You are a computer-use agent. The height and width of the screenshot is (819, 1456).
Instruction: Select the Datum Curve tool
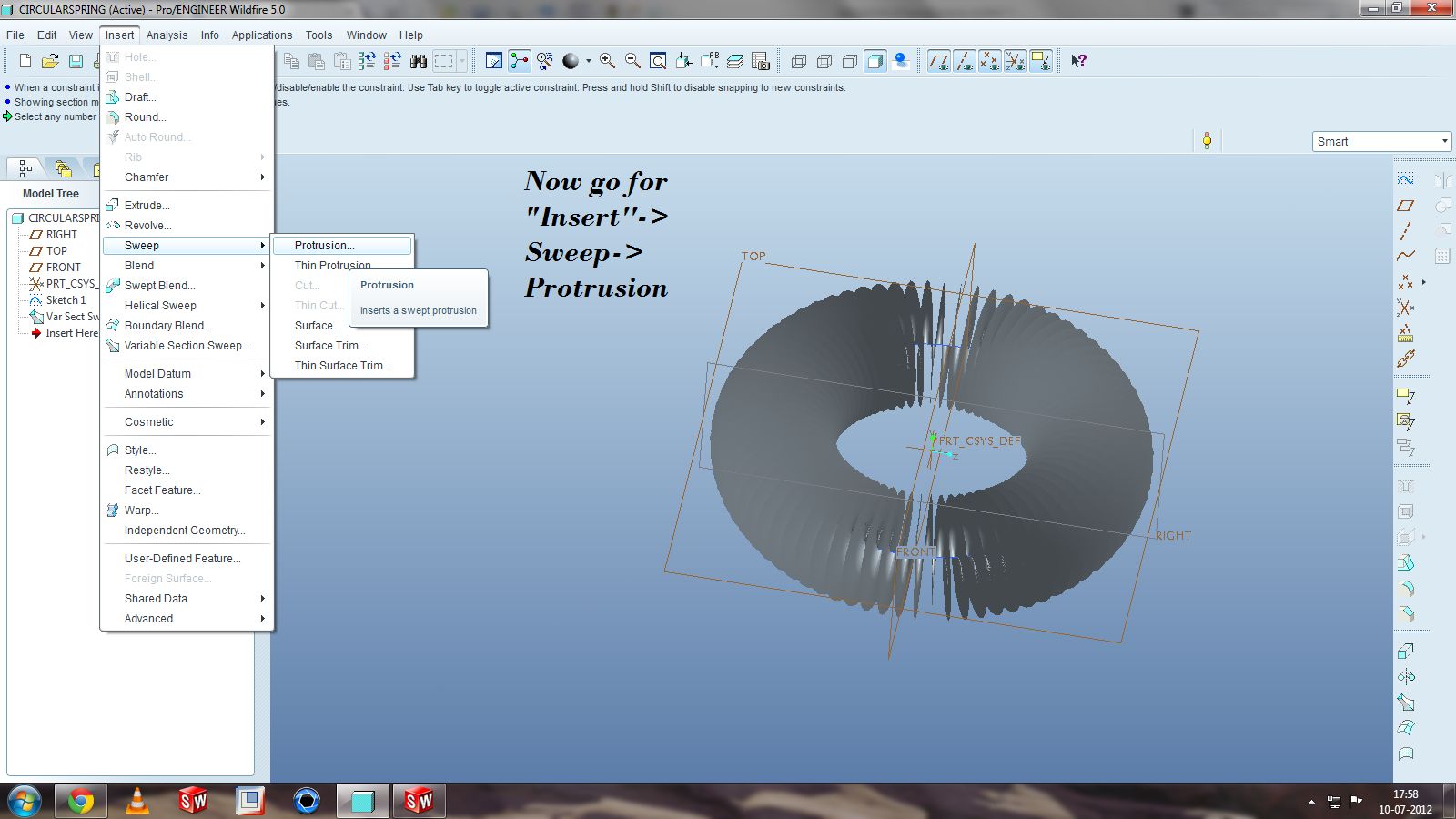1406,257
